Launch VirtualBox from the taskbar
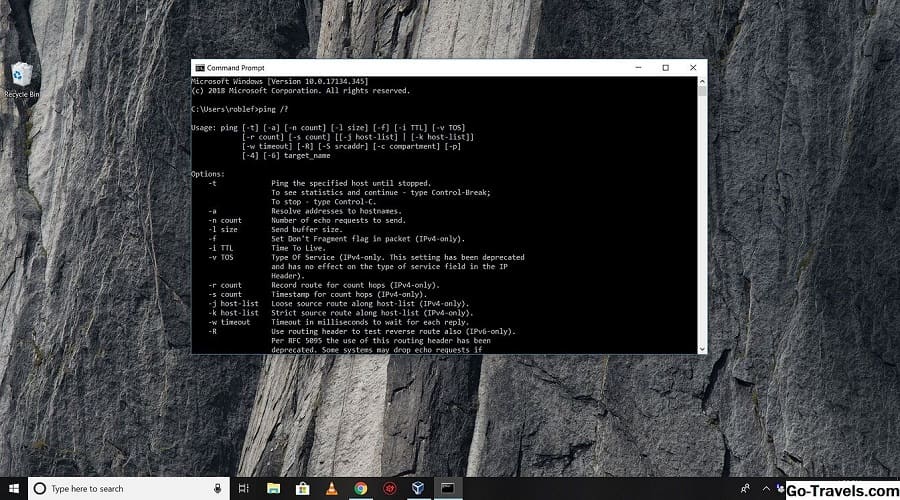The width and height of the screenshot is (900, 500). (419, 488)
